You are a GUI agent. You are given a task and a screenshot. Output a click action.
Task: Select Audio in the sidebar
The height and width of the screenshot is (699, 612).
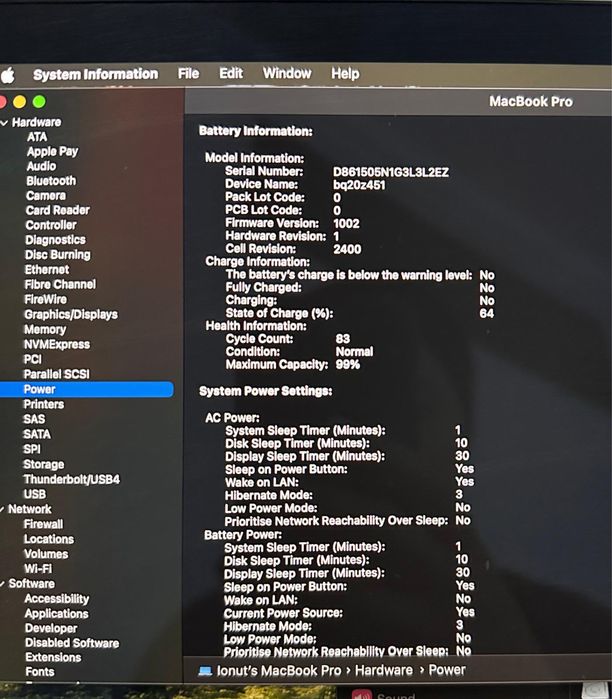tap(41, 166)
